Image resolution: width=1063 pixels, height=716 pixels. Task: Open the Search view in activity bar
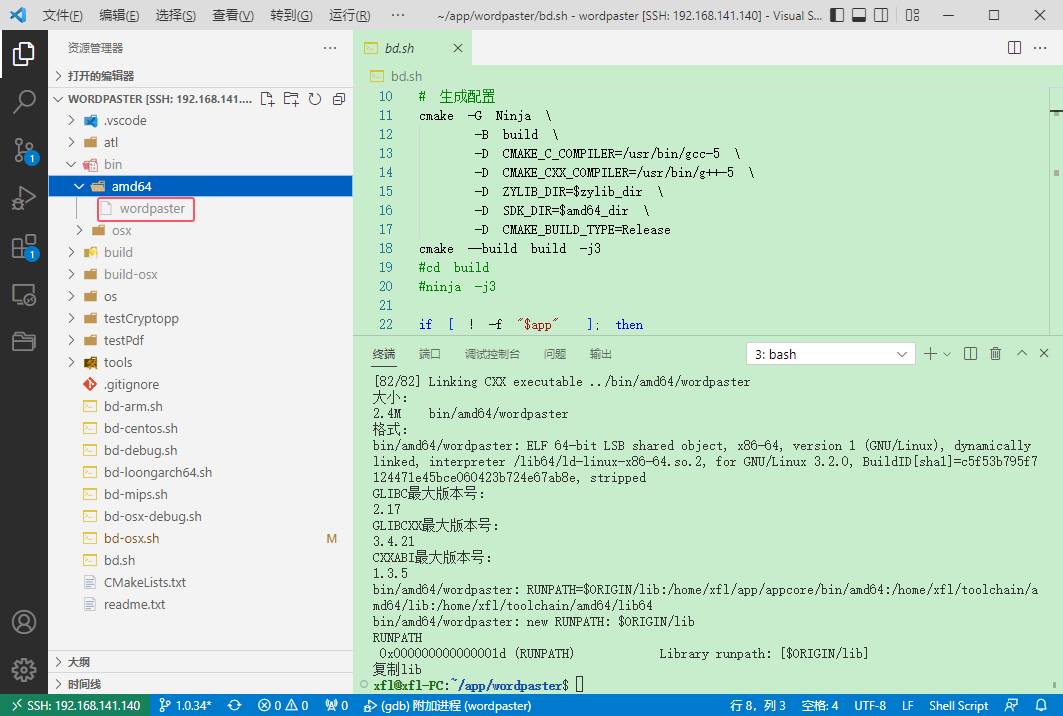tap(23, 101)
